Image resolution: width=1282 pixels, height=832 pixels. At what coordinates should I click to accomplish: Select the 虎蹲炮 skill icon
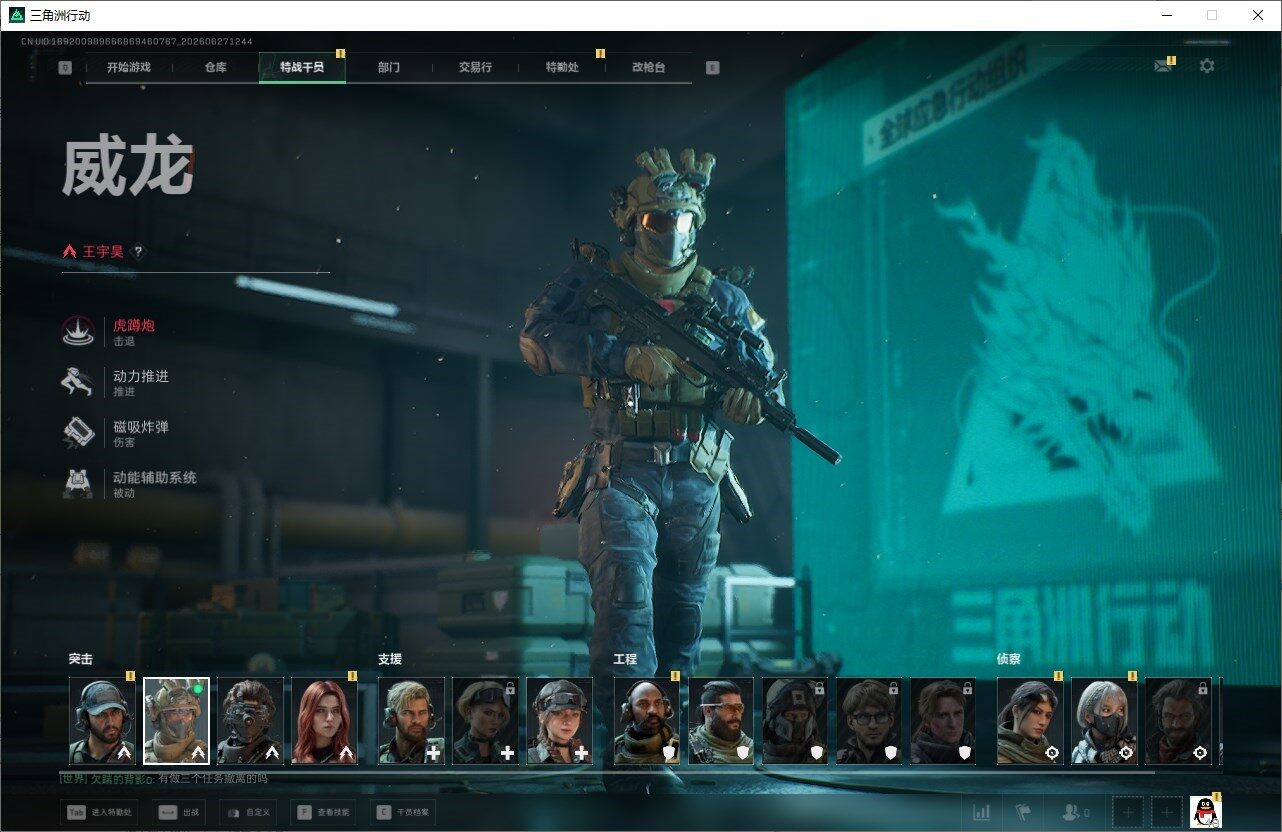pyautogui.click(x=78, y=332)
